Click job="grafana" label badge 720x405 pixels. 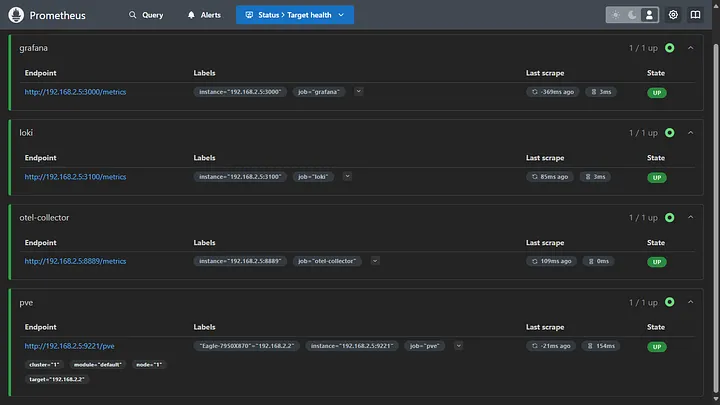click(x=319, y=92)
